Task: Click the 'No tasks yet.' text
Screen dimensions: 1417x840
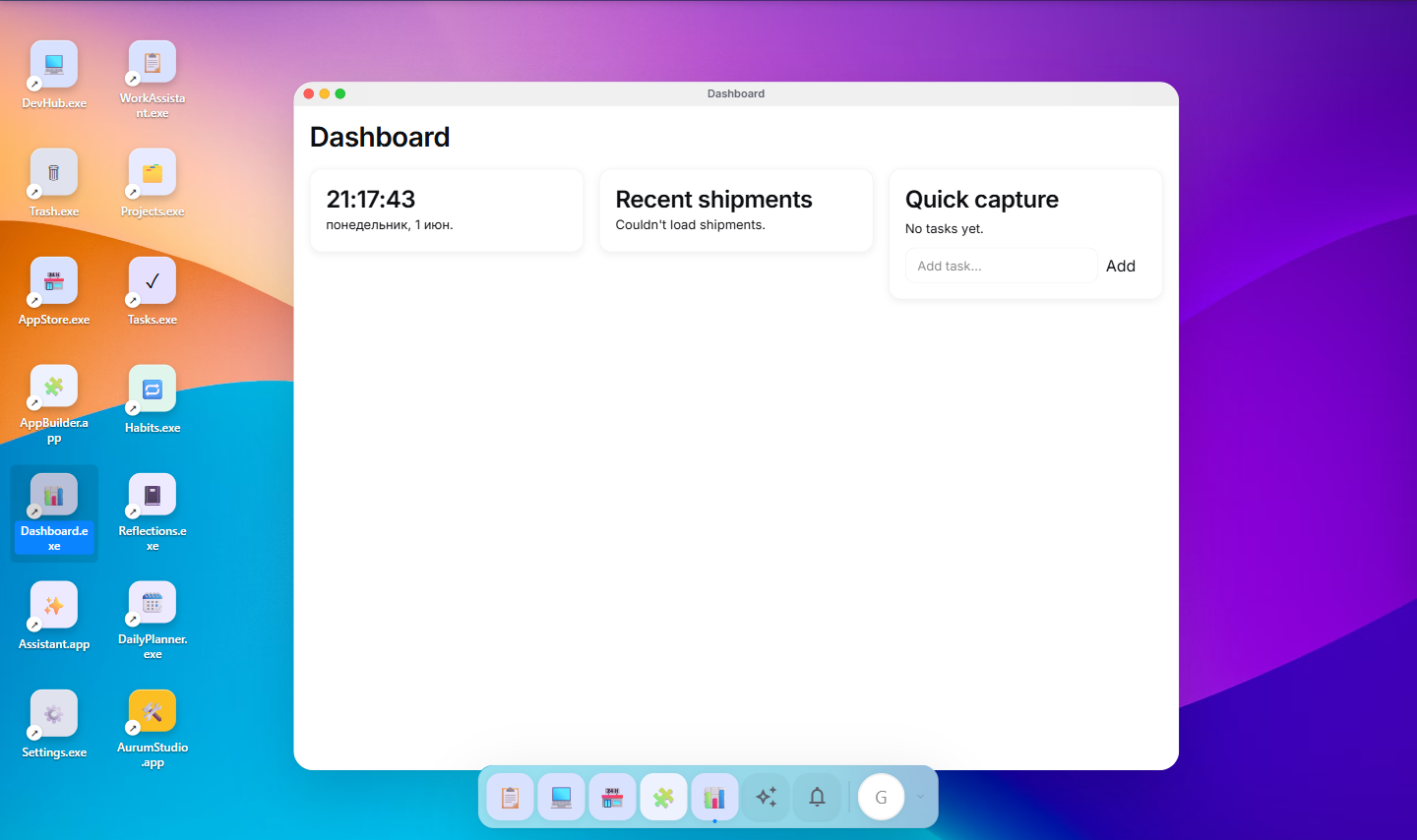Action: click(944, 229)
